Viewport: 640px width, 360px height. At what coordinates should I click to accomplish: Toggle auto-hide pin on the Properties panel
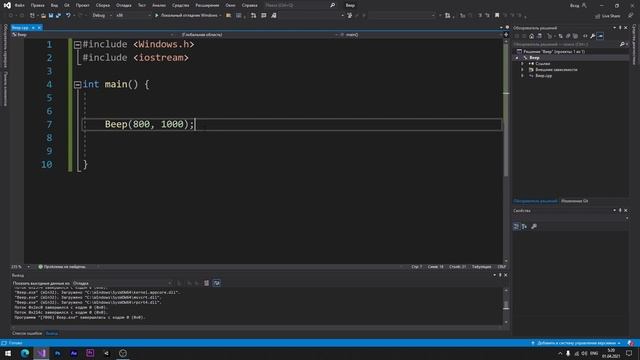(x=620, y=210)
